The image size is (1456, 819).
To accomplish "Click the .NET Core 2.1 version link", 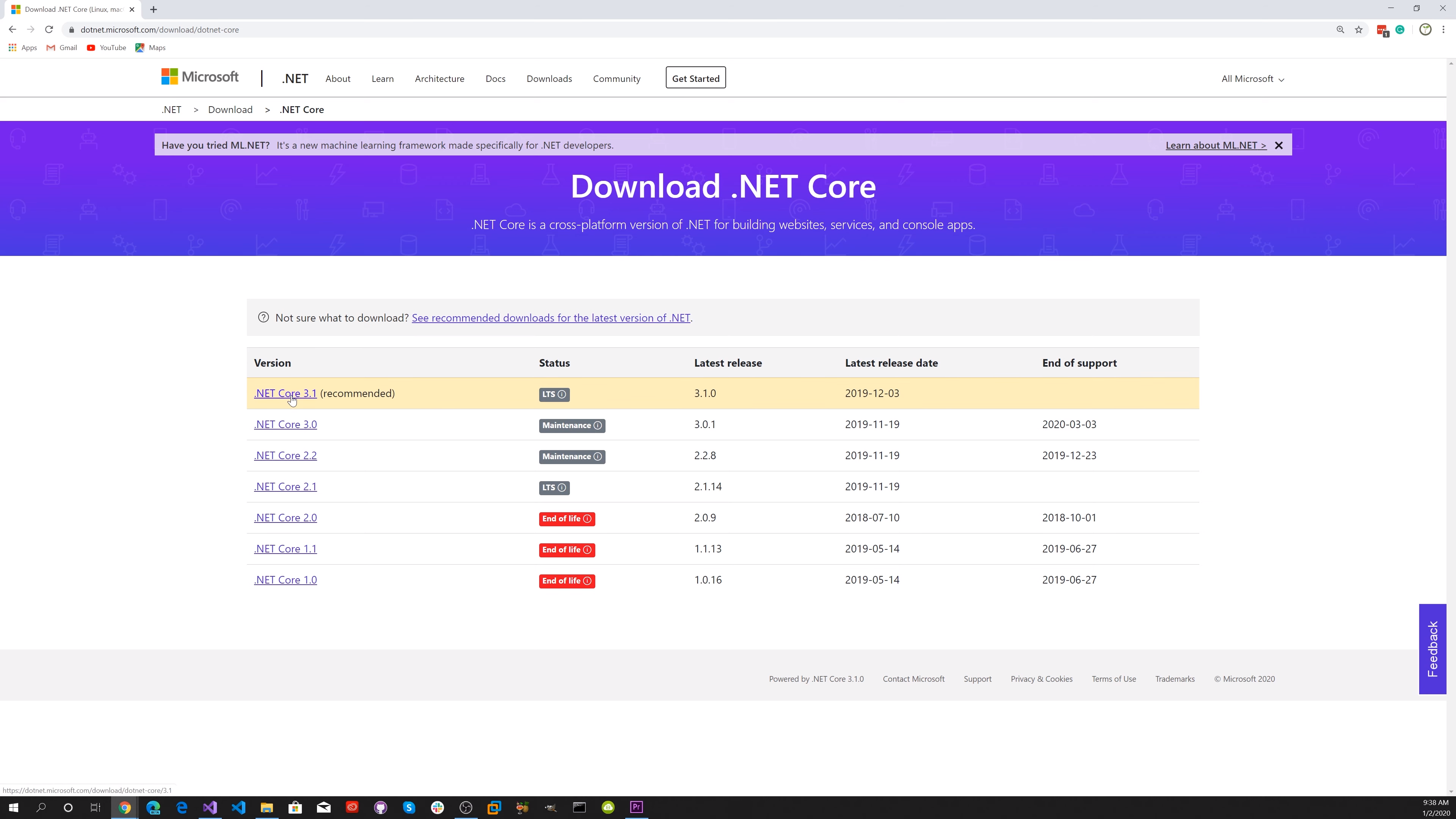I will 286,486.
